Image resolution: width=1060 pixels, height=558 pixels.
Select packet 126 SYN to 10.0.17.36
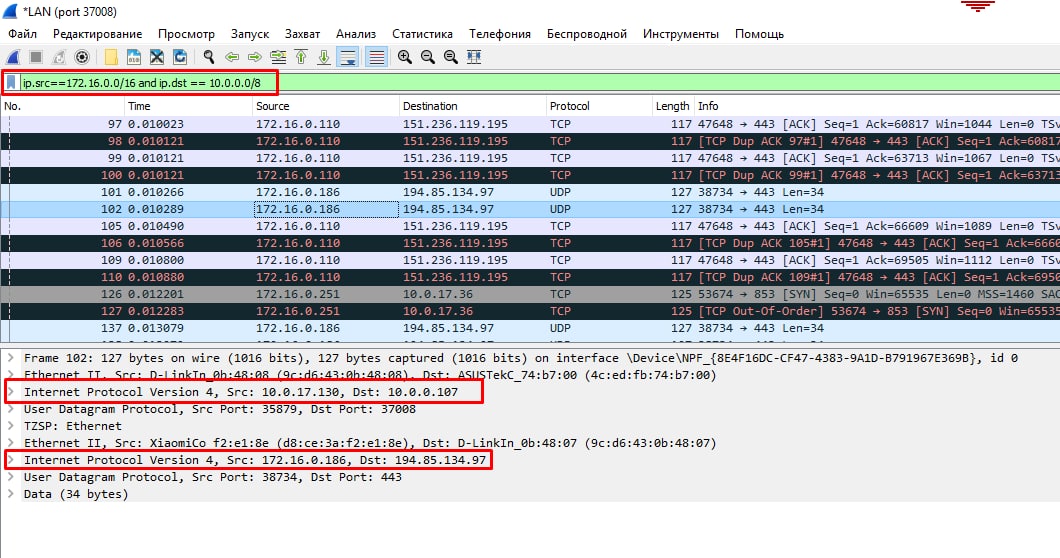pyautogui.click(x=530, y=294)
